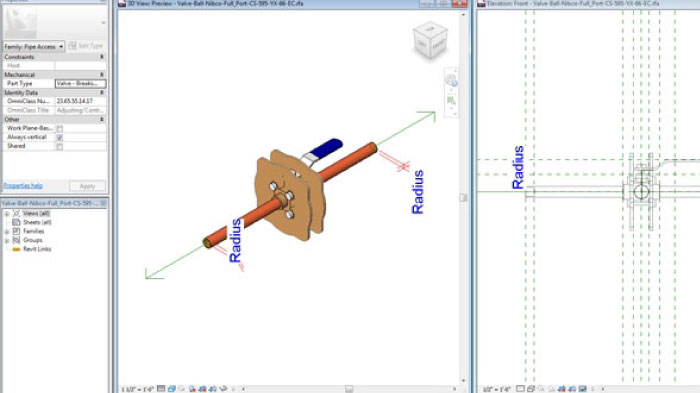Open the steering wheel navigation tool
Image resolution: width=700 pixels, height=393 pixels.
coord(451,81)
